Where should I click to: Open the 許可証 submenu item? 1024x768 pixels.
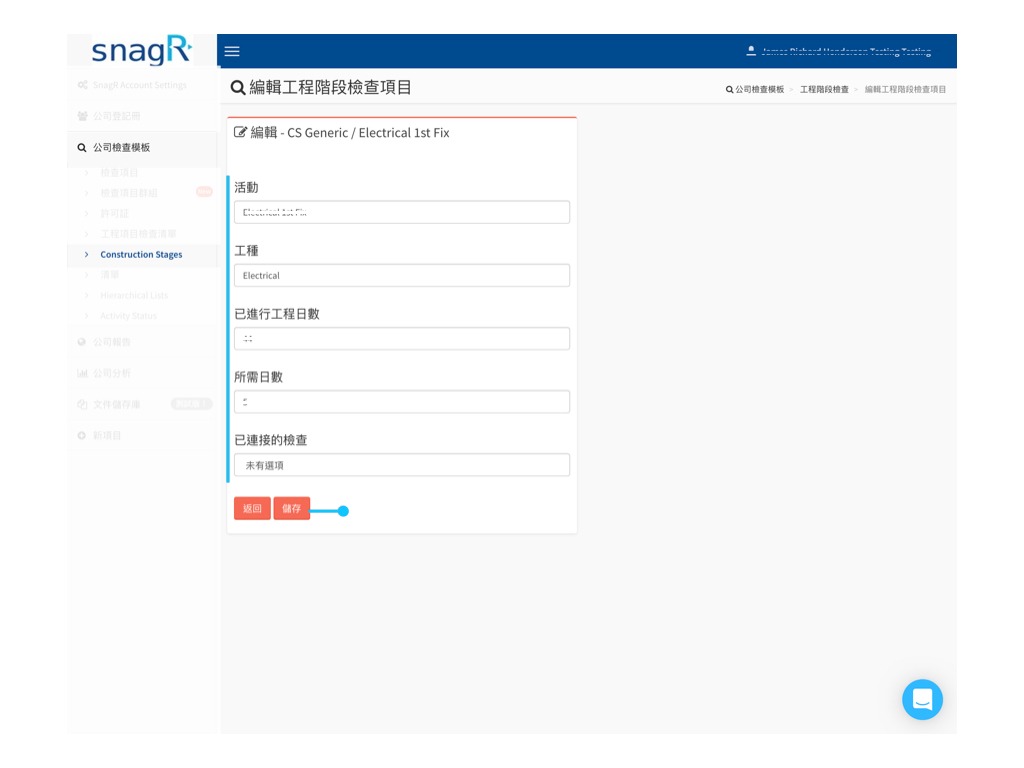coord(114,214)
